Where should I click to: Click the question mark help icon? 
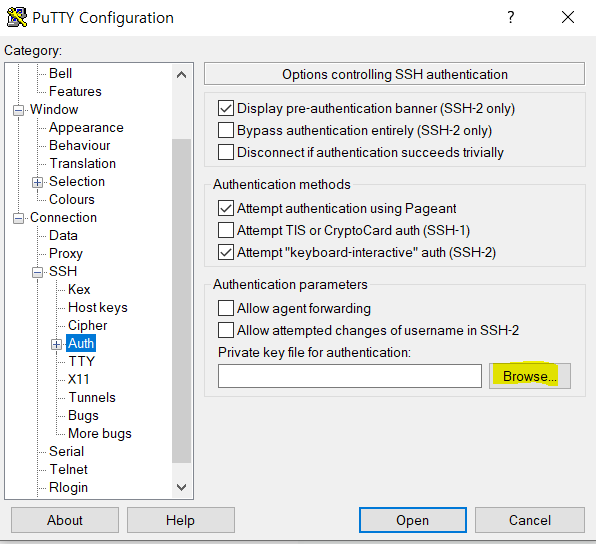click(510, 17)
